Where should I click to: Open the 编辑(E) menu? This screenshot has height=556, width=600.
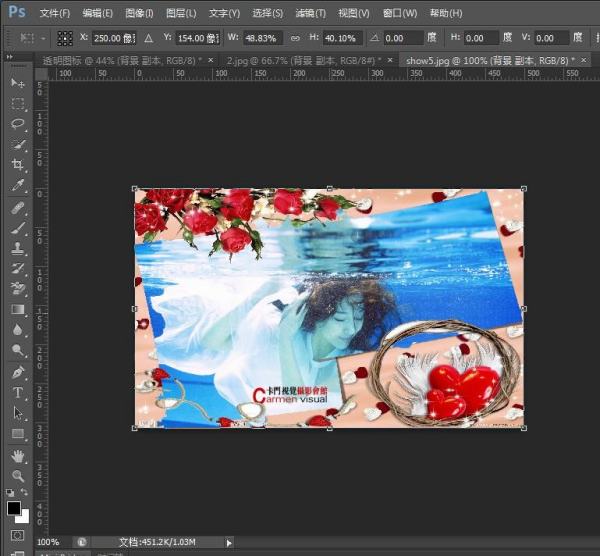(x=98, y=13)
